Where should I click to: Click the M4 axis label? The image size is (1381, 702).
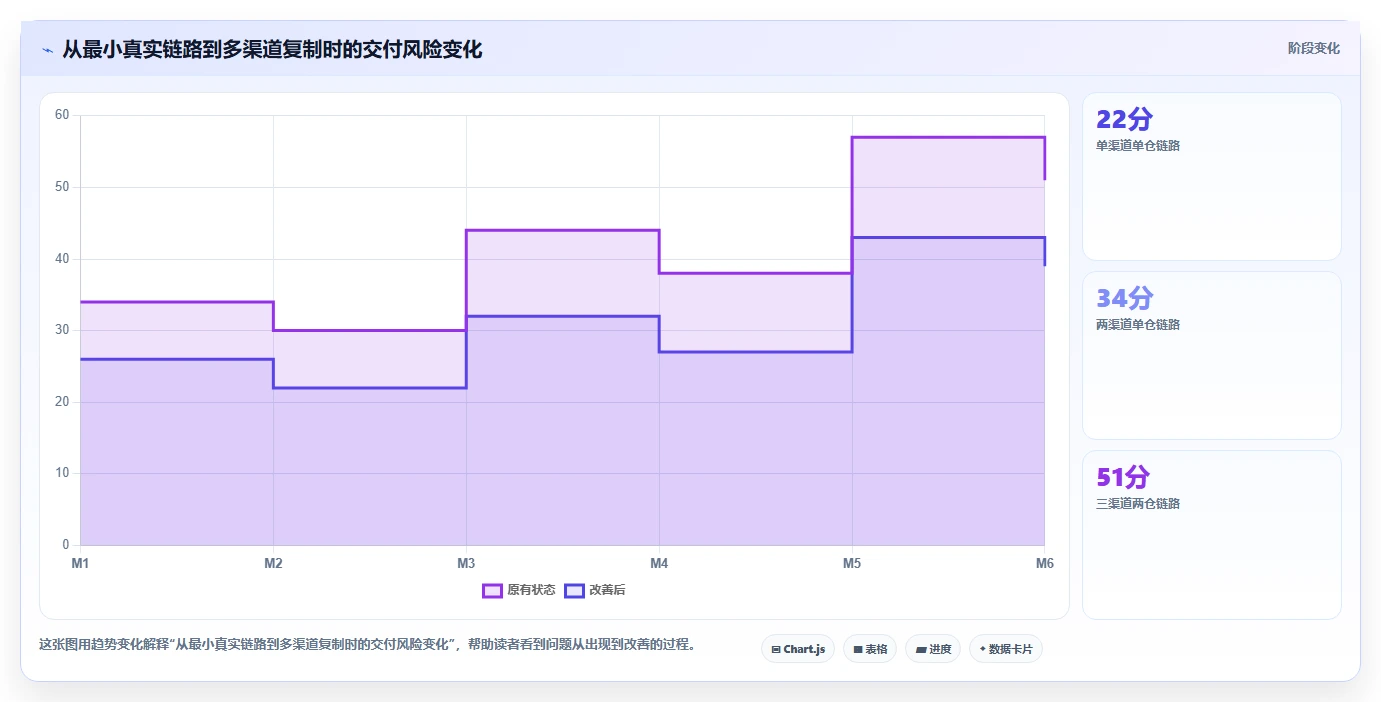pos(659,563)
